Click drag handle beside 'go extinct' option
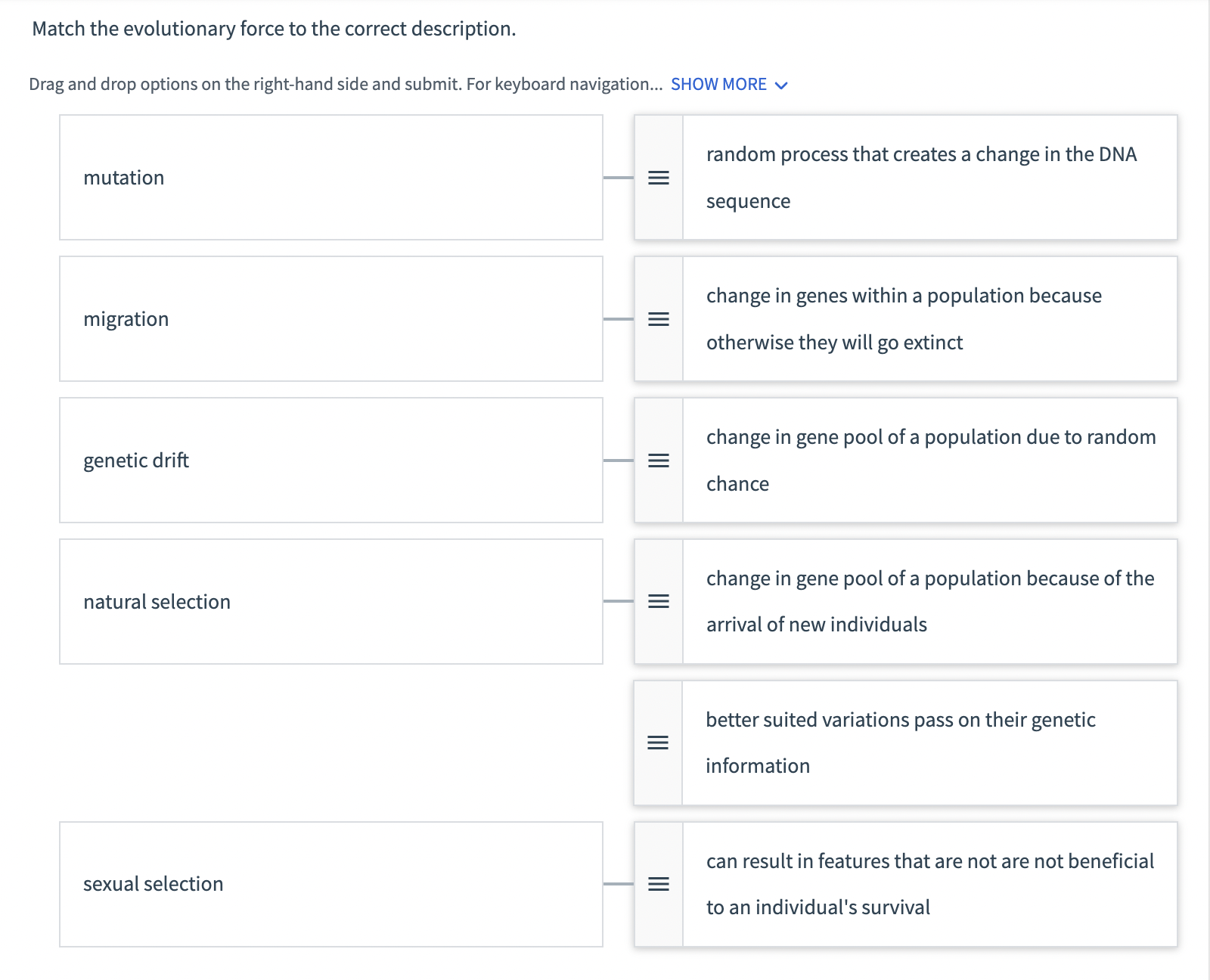This screenshot has height=980, width=1210. (x=659, y=319)
